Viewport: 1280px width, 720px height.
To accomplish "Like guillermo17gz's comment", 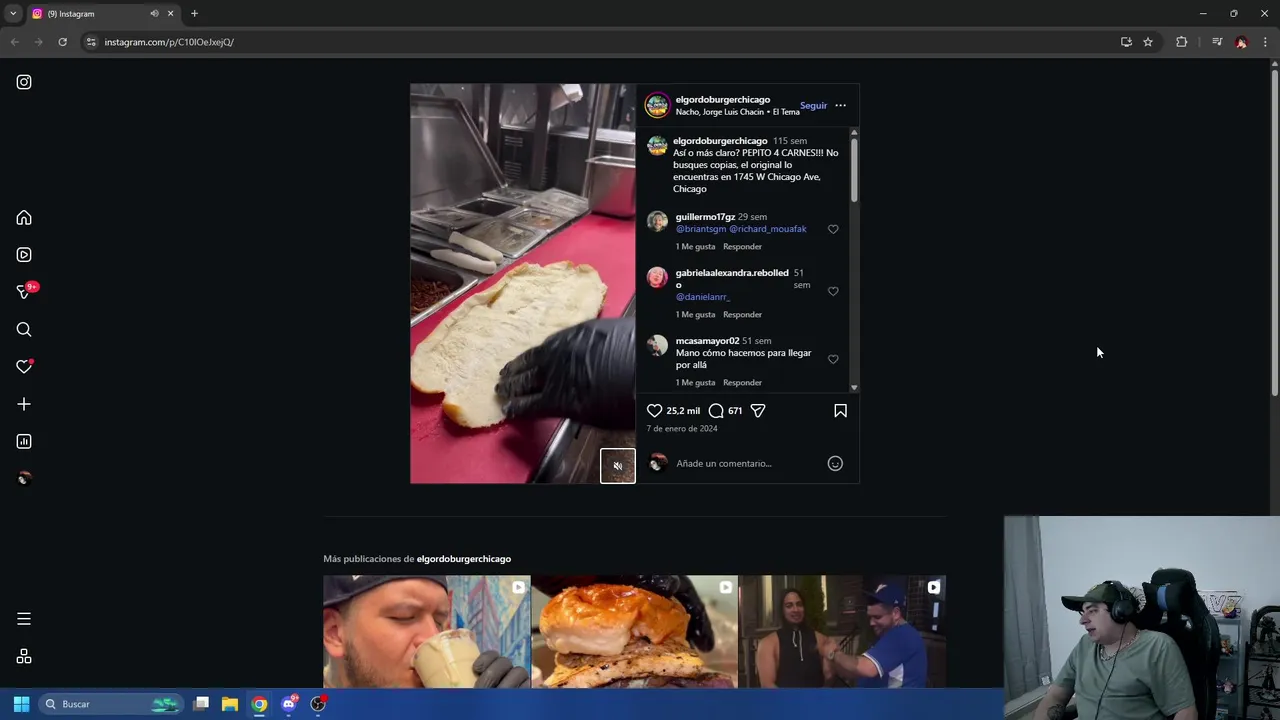I will pos(833,229).
